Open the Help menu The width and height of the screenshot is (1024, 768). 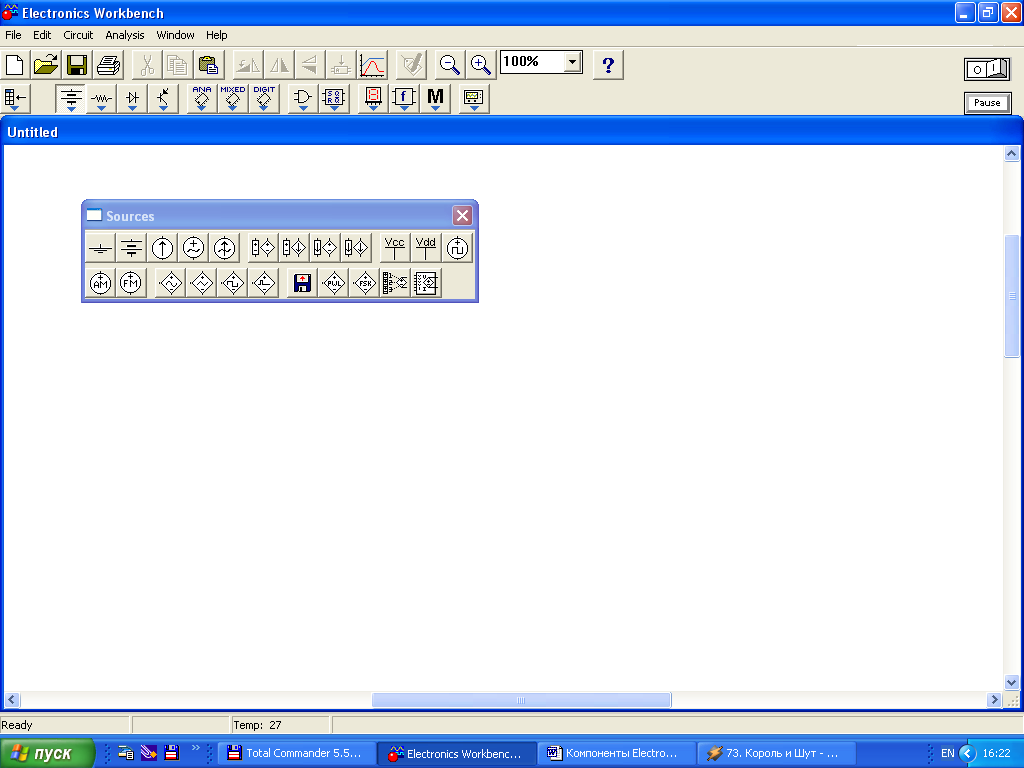[216, 35]
